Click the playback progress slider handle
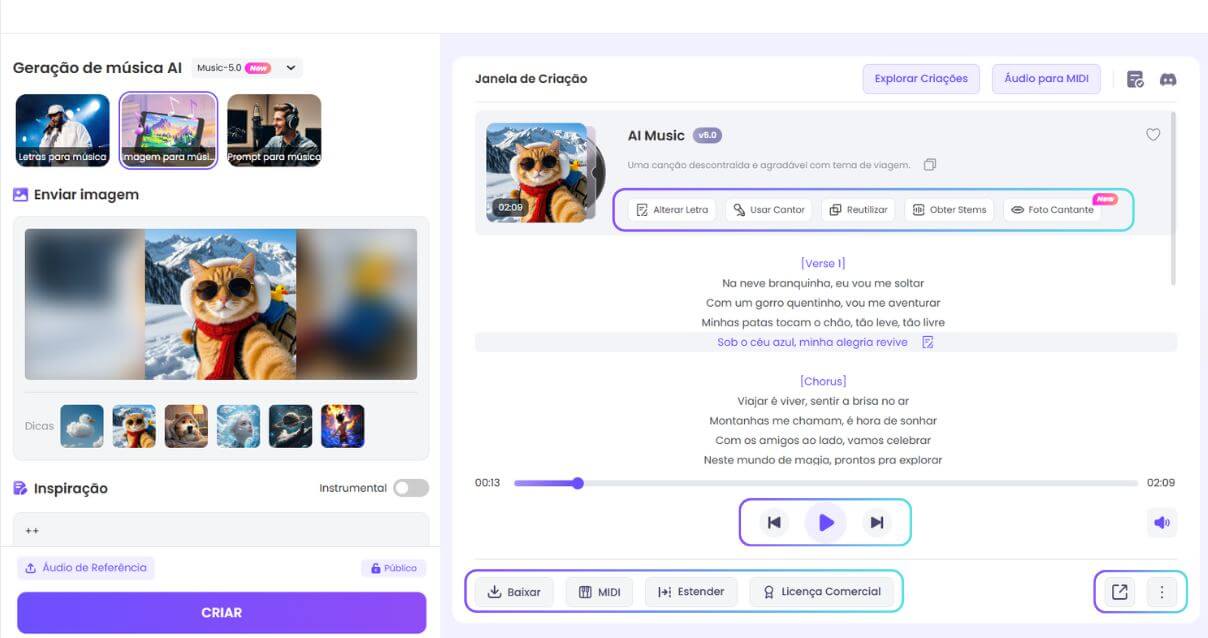 tap(577, 483)
